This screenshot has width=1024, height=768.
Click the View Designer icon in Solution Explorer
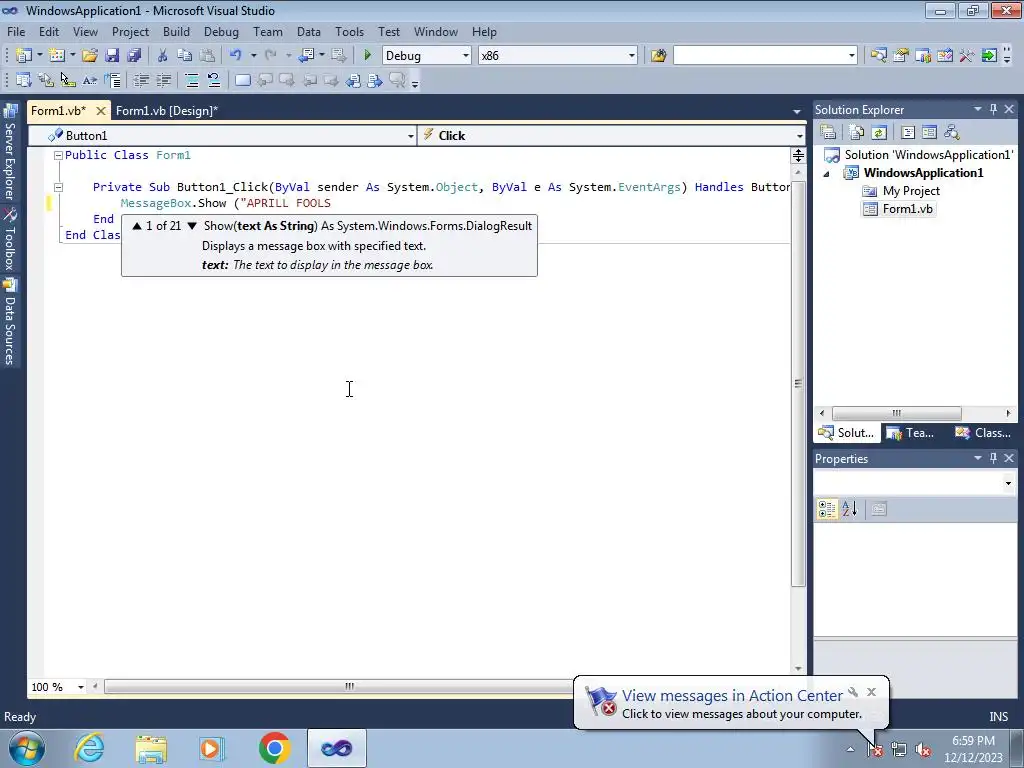pyautogui.click(x=929, y=133)
